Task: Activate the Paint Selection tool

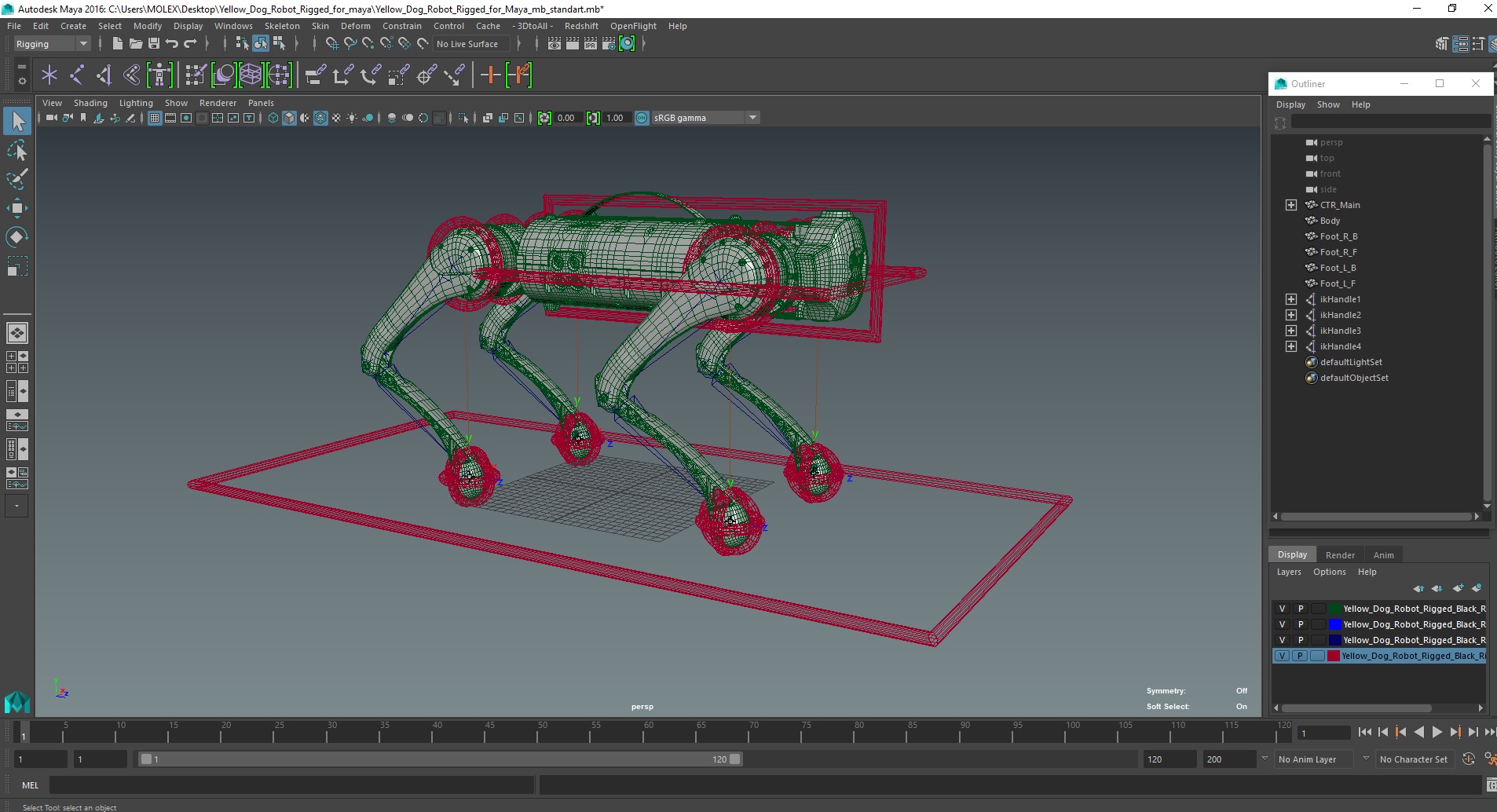Action: click(x=17, y=179)
